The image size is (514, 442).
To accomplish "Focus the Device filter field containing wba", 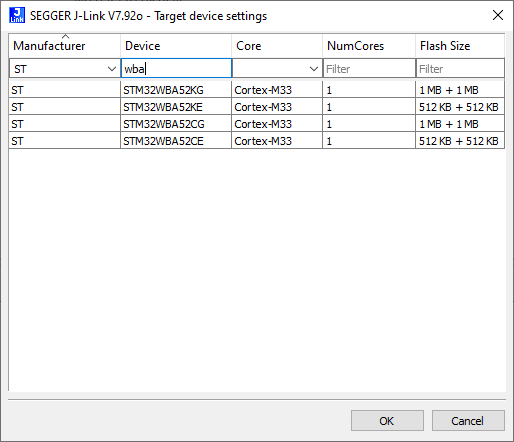I will coord(176,69).
